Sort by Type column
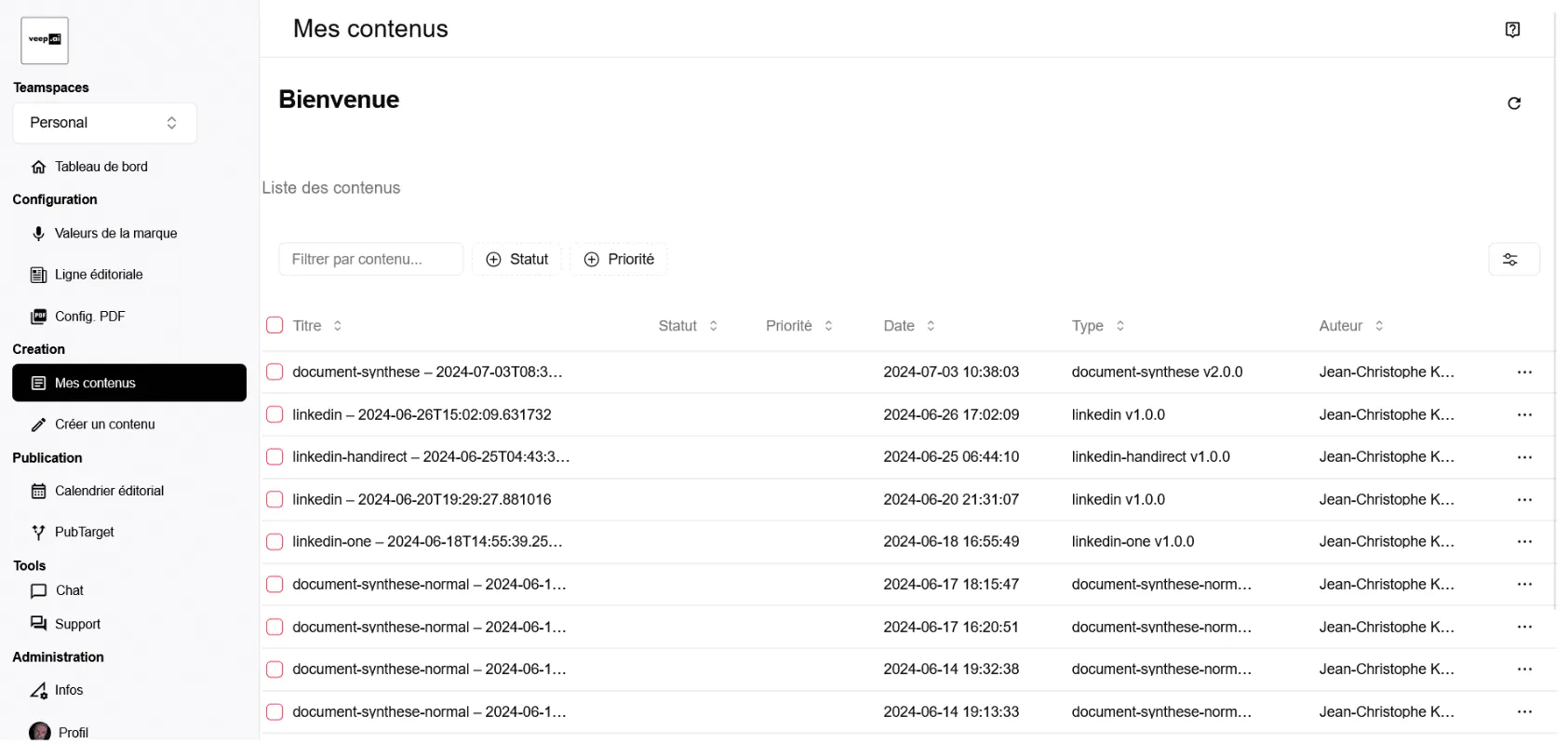 (x=1098, y=326)
